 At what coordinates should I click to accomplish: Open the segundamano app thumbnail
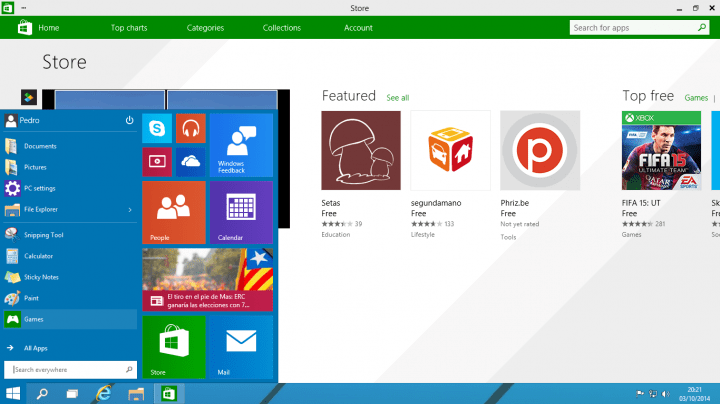tap(450, 150)
